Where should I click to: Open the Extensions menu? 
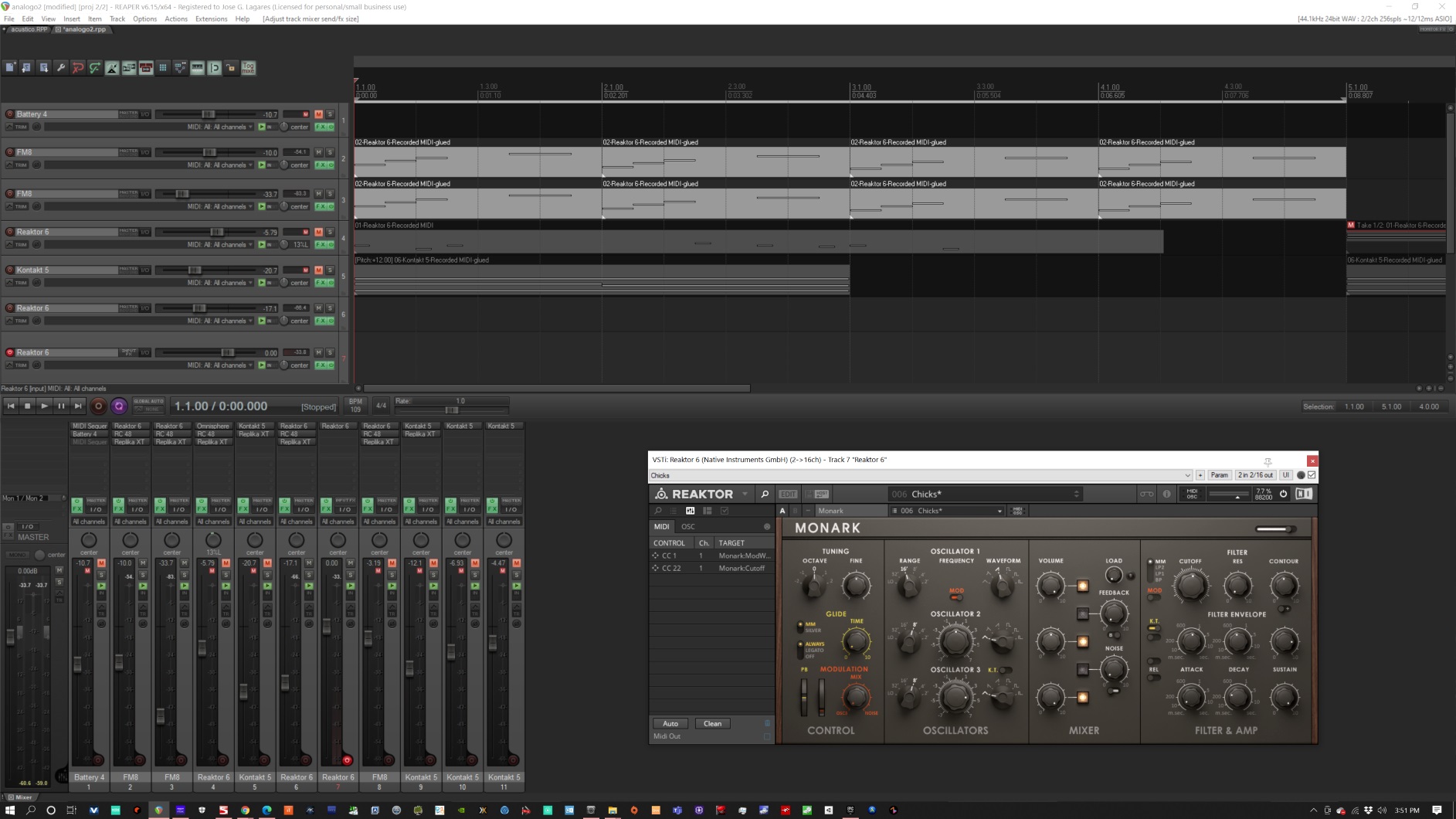(211, 19)
